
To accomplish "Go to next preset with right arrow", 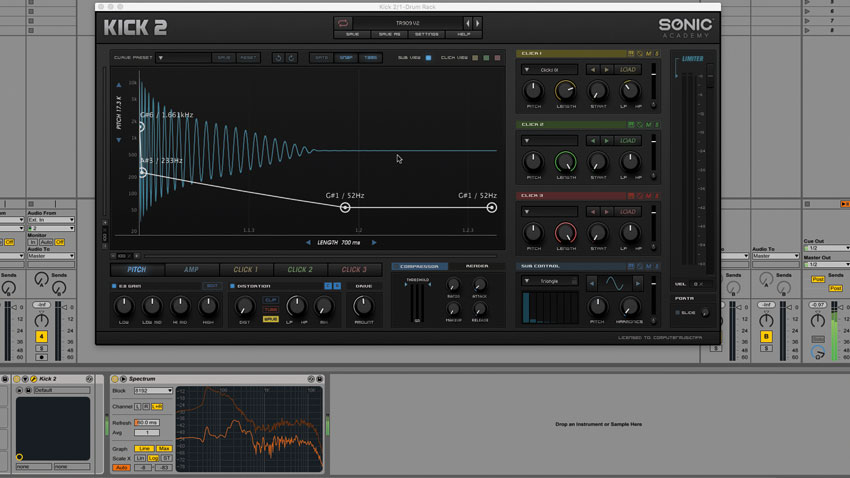I will [478, 23].
